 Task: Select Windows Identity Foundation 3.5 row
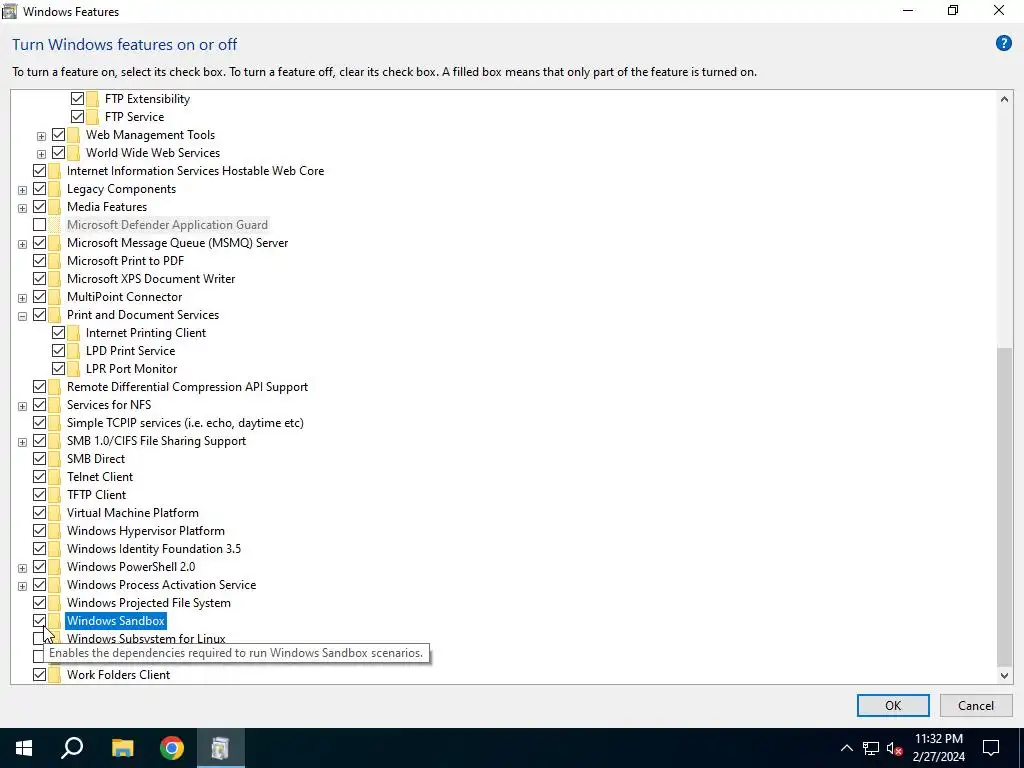[154, 549]
